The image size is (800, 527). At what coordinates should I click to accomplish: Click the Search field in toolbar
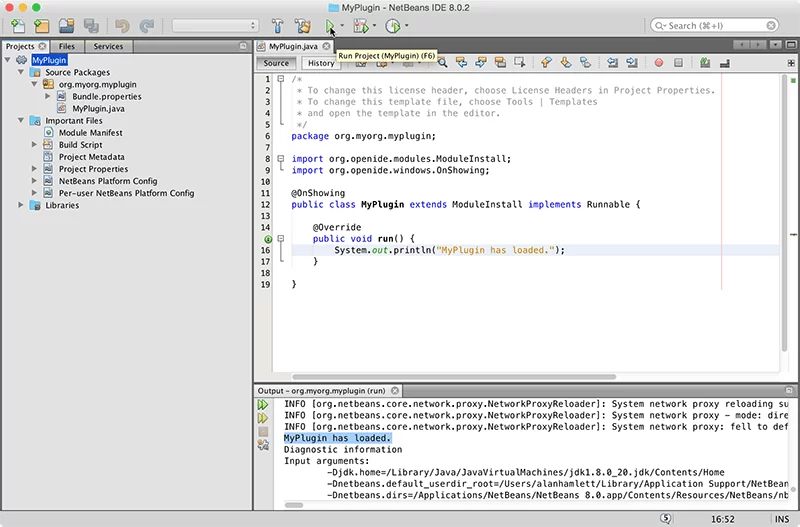coord(715,26)
